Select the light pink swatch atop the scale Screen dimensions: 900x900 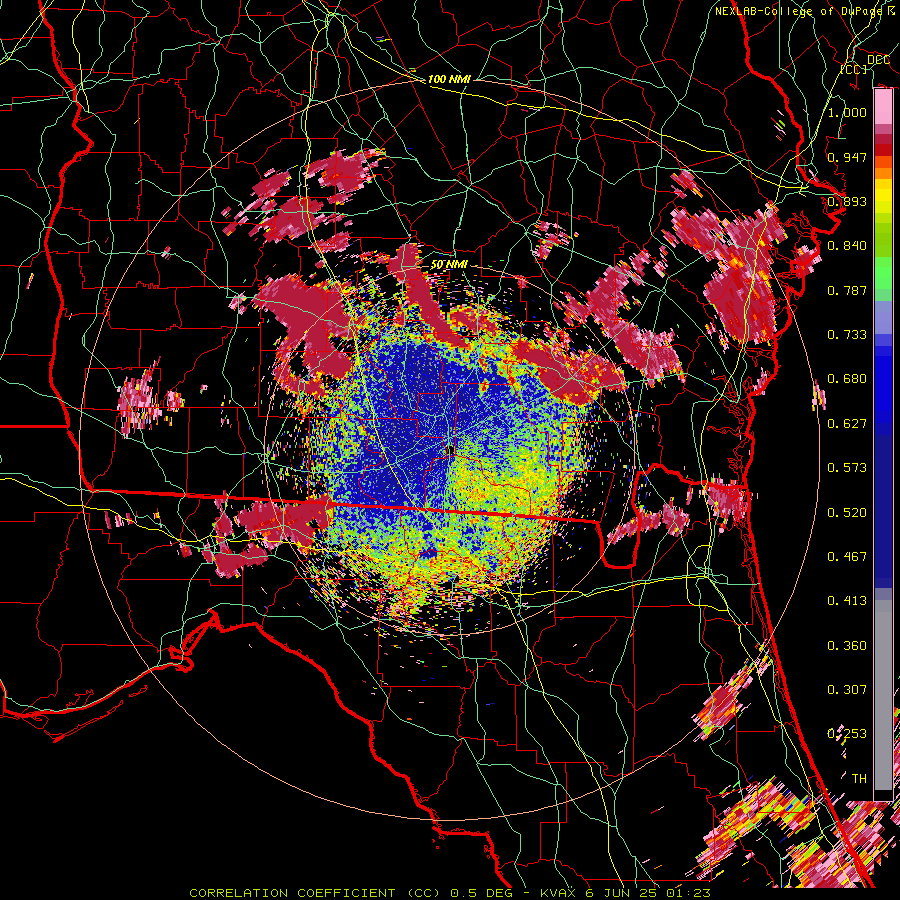[x=883, y=106]
